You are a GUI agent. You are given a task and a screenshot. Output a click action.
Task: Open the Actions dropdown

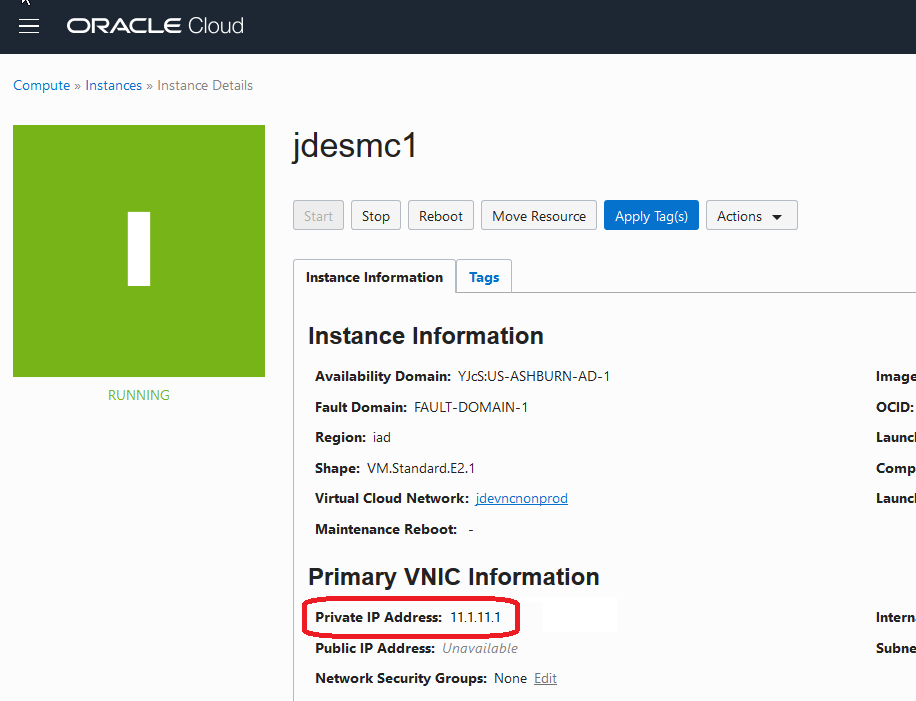pos(751,215)
